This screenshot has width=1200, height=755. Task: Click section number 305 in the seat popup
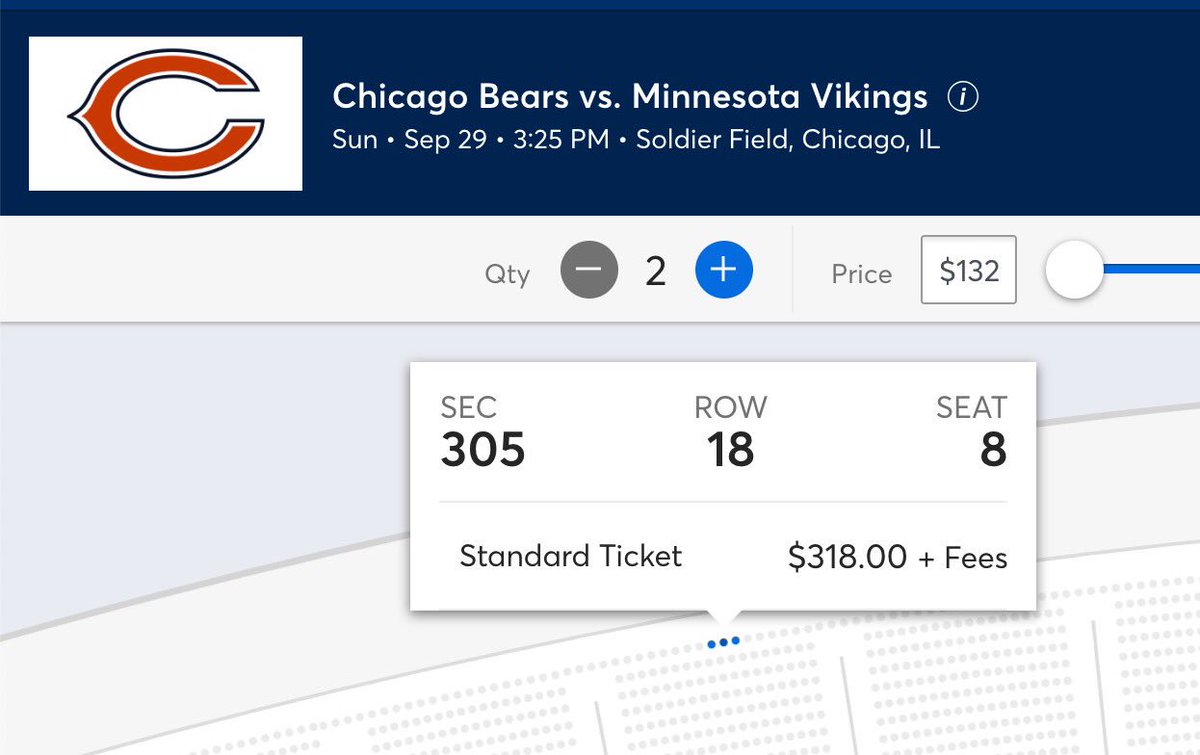483,450
